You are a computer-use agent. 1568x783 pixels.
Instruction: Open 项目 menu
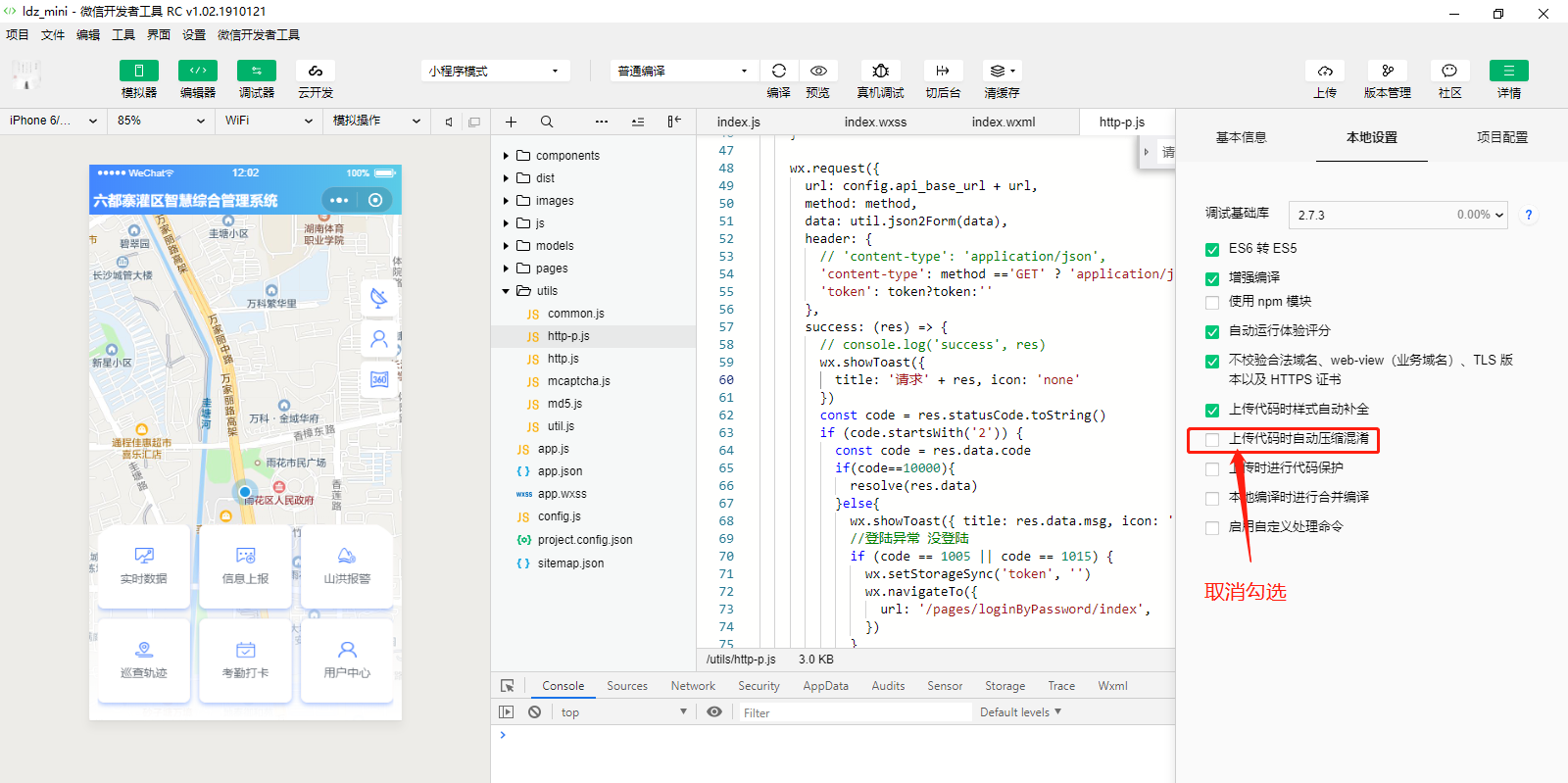click(18, 34)
